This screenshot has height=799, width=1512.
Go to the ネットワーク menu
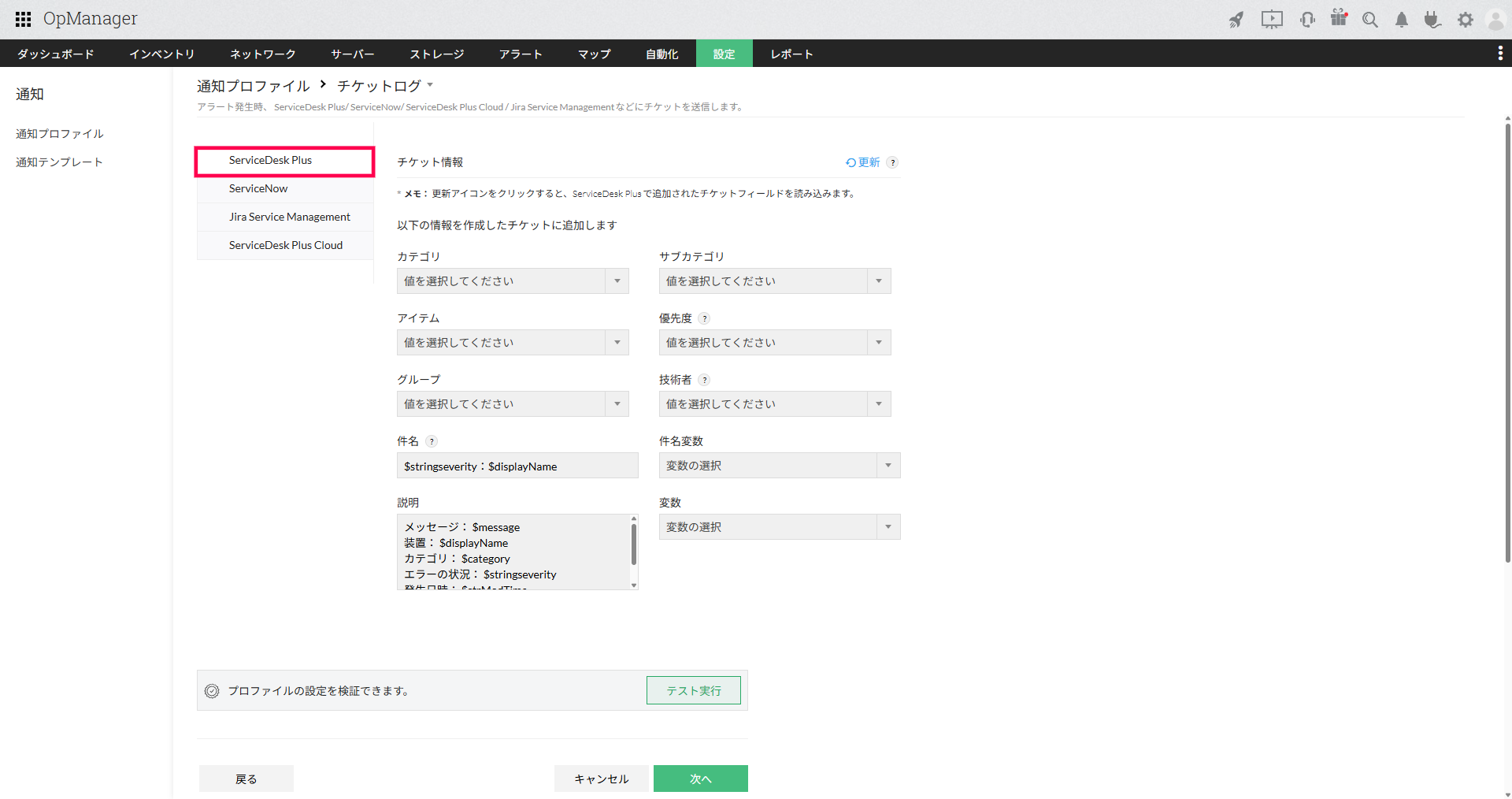(x=263, y=54)
